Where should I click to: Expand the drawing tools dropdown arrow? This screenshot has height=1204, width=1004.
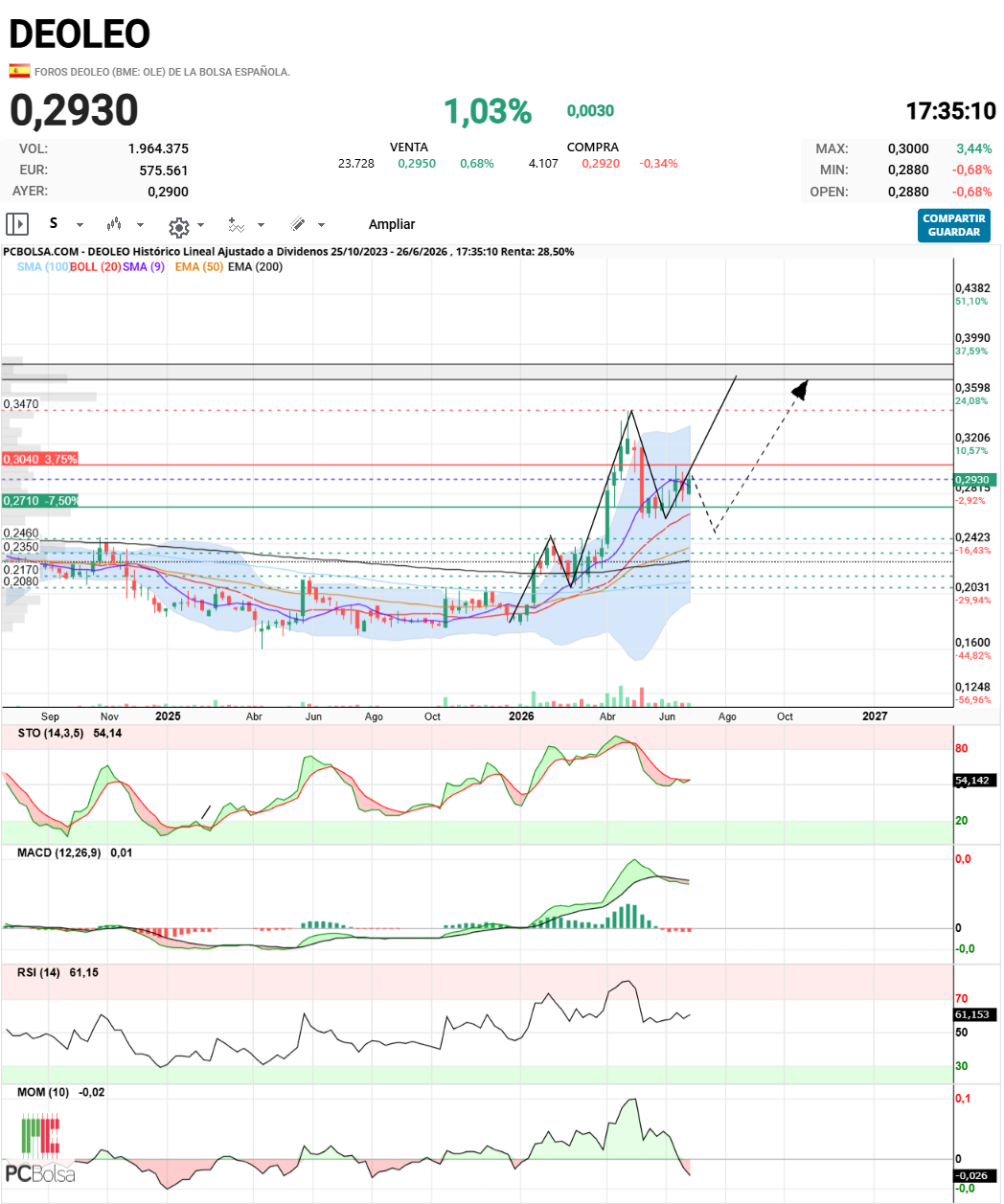tap(321, 225)
